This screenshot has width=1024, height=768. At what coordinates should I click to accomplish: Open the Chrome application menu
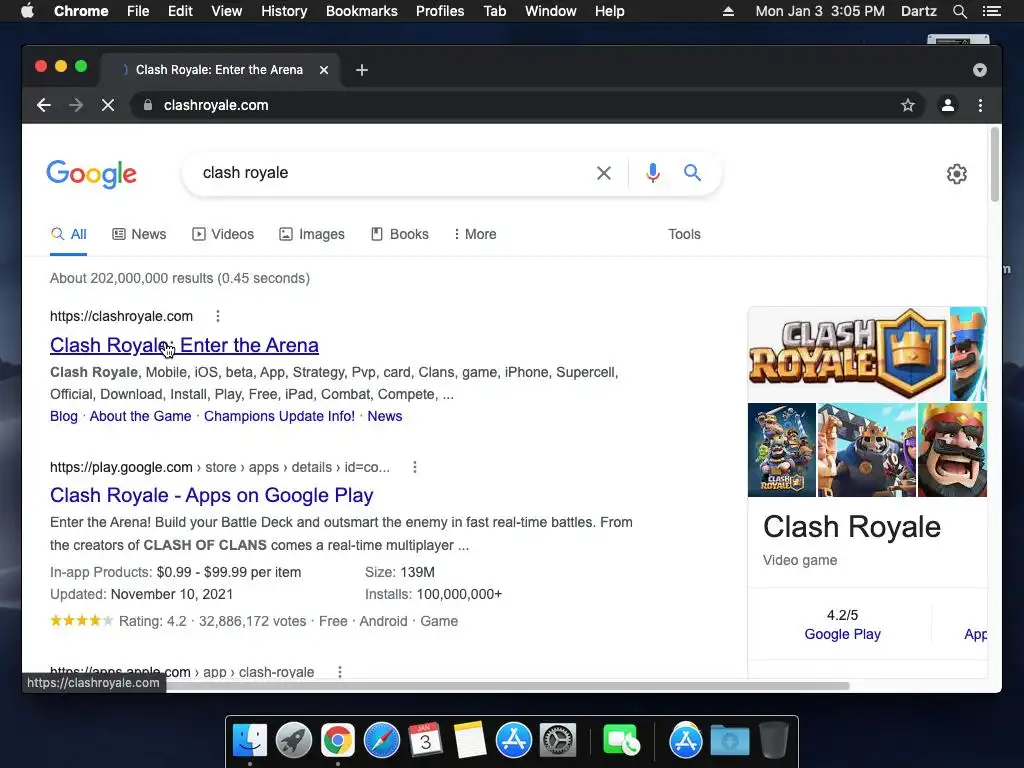81,11
